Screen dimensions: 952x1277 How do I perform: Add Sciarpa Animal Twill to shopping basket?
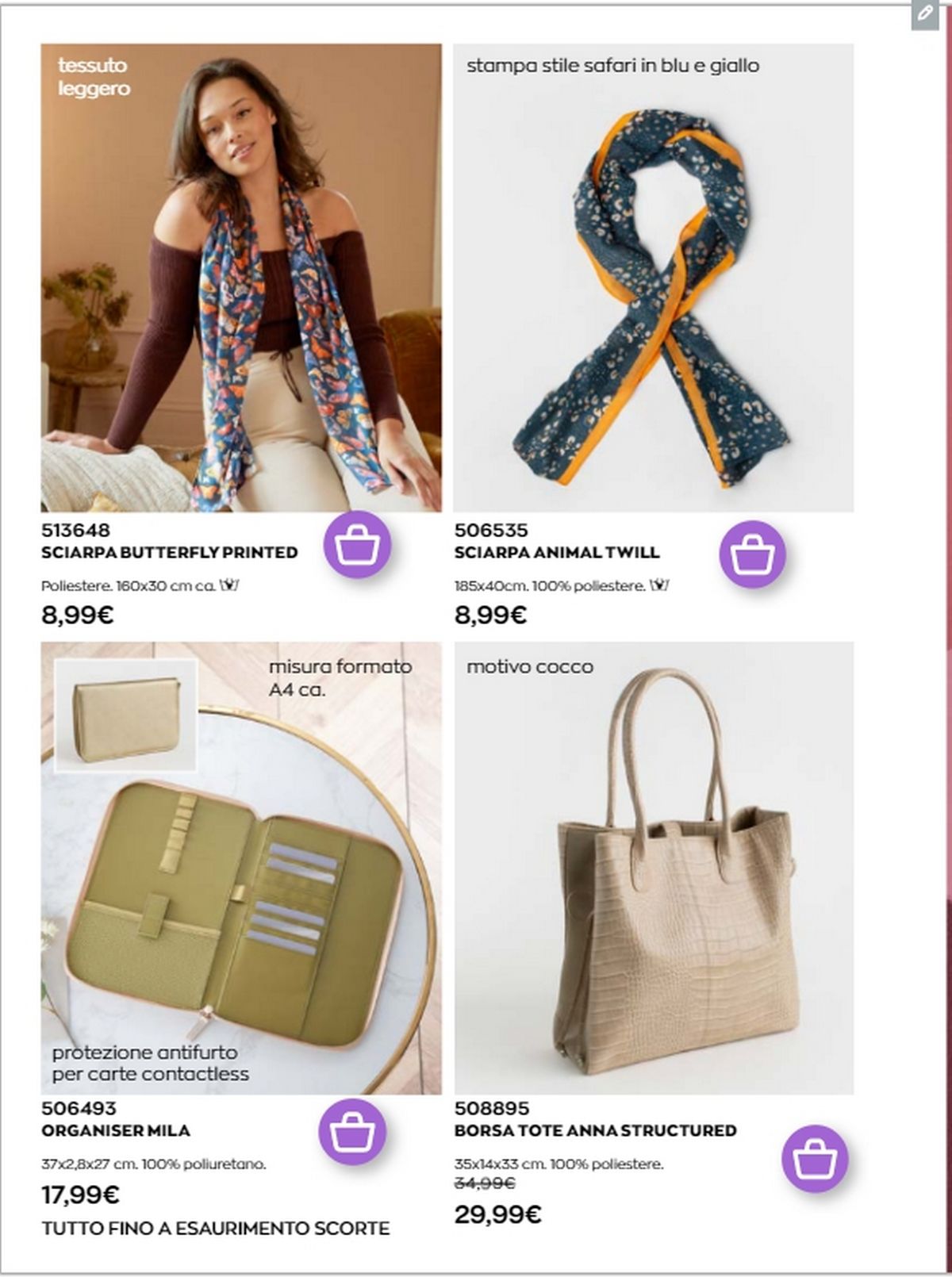(752, 554)
